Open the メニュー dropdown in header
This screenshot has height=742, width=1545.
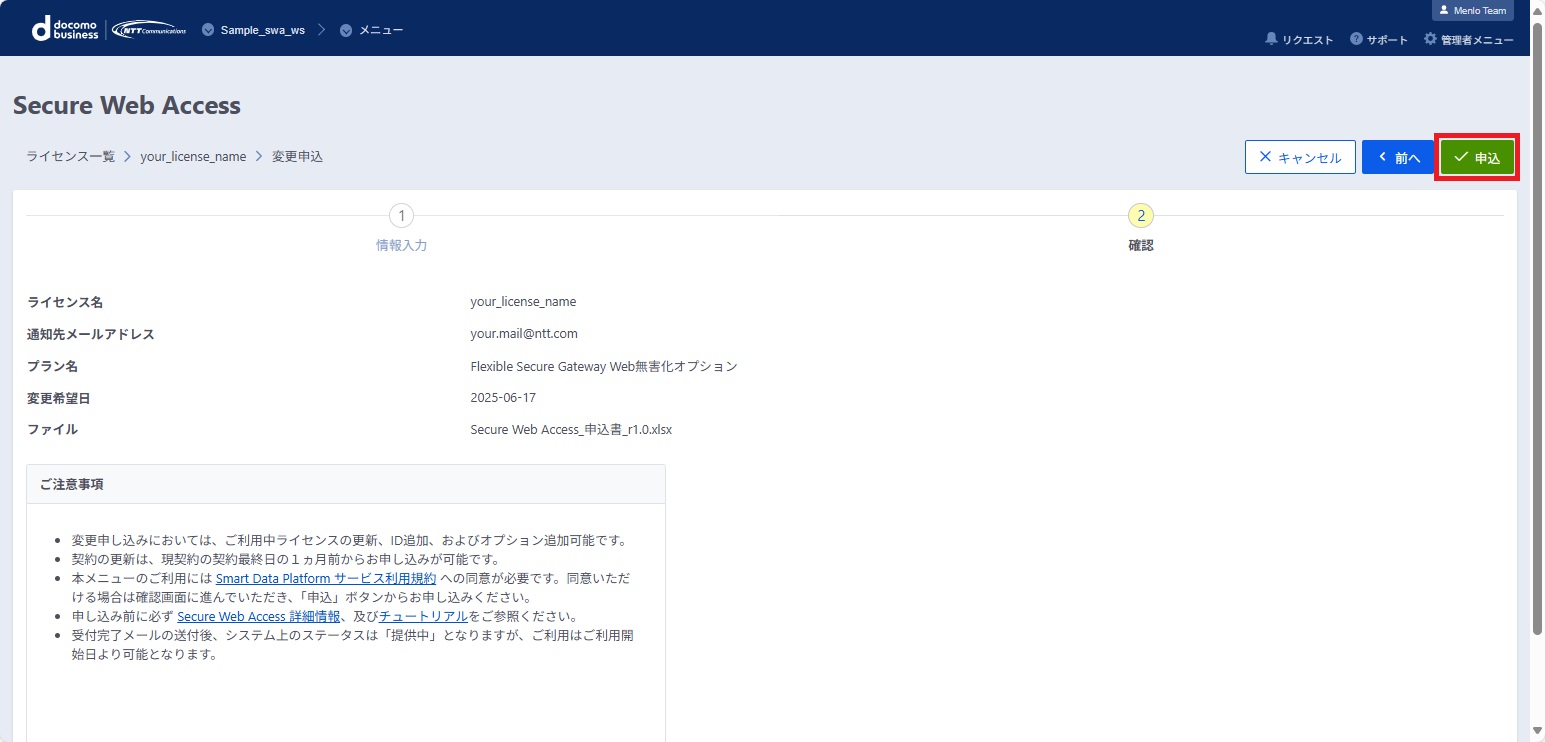tap(371, 30)
